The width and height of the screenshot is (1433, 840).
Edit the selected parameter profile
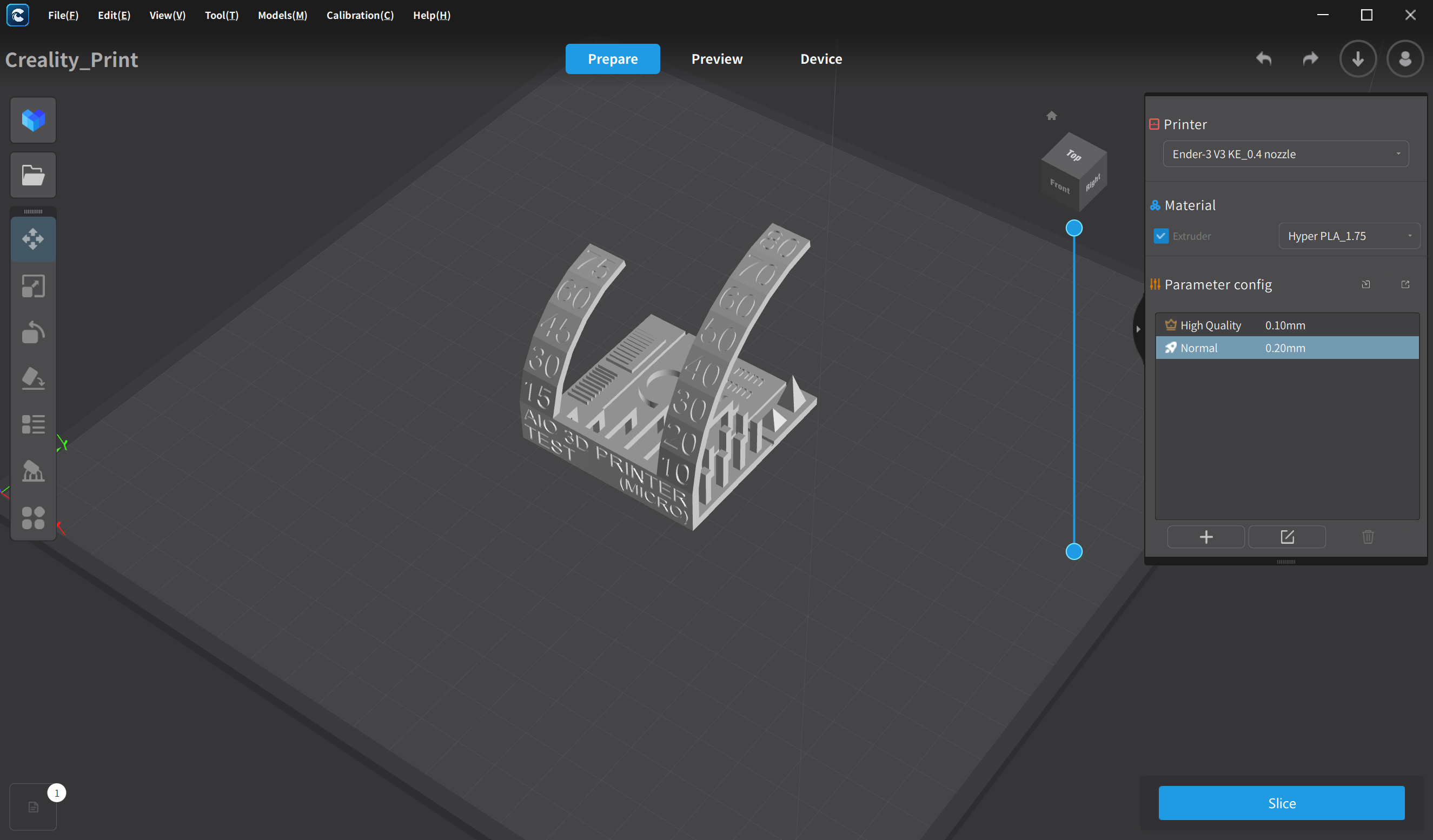(x=1287, y=537)
